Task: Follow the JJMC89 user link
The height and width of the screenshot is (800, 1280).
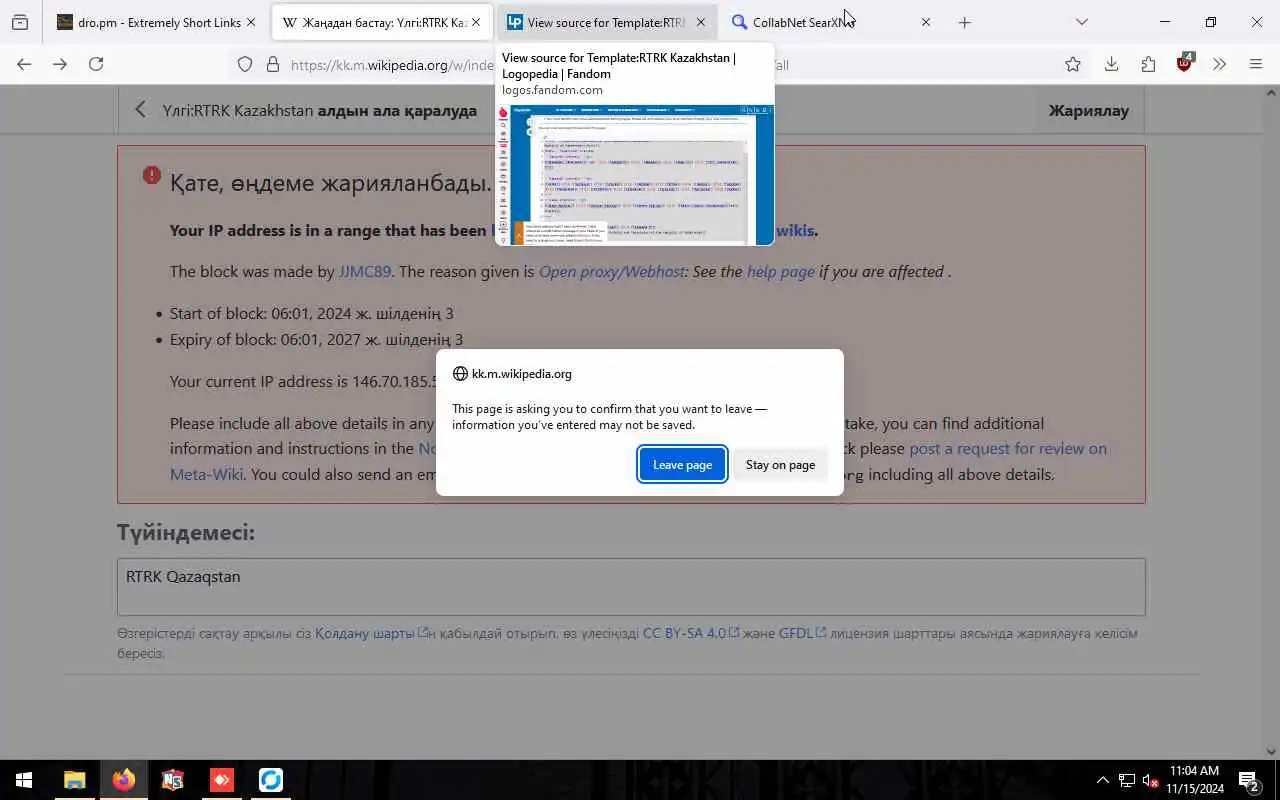Action: tap(365, 271)
